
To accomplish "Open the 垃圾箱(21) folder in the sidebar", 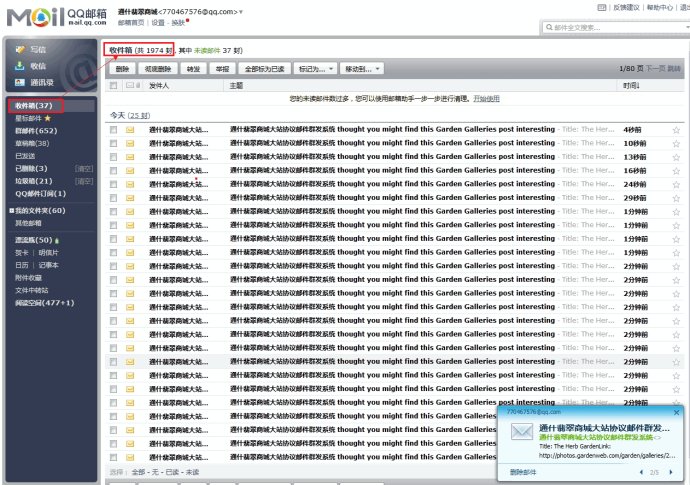I will click(33, 181).
